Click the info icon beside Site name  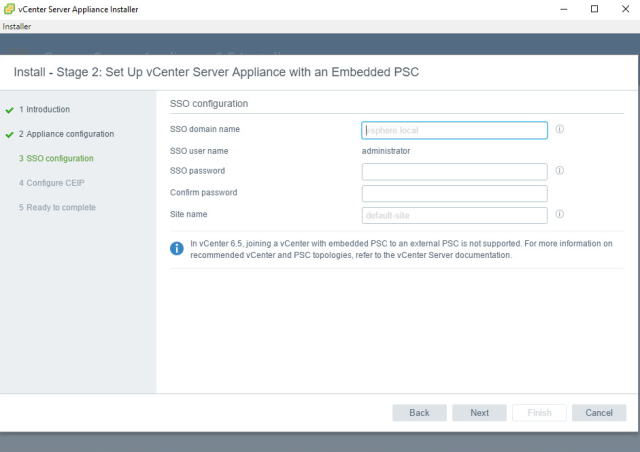click(560, 214)
